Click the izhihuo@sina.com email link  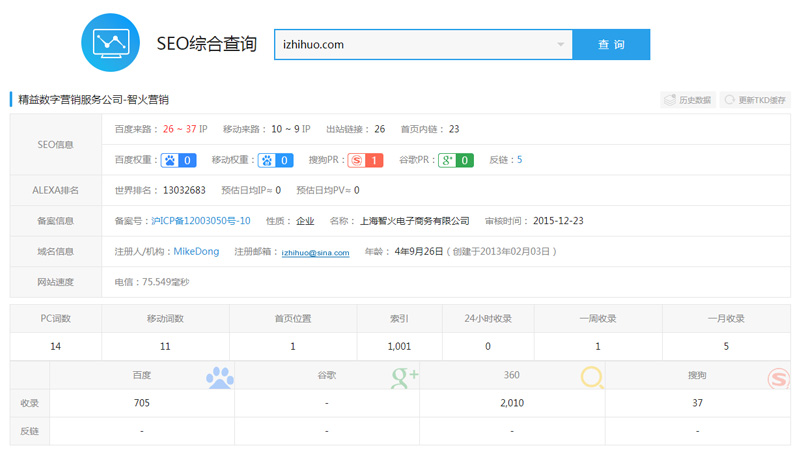click(x=315, y=253)
